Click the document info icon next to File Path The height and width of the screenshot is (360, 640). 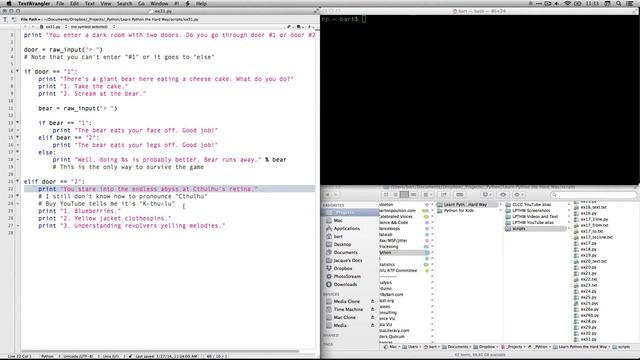(x=14, y=19)
